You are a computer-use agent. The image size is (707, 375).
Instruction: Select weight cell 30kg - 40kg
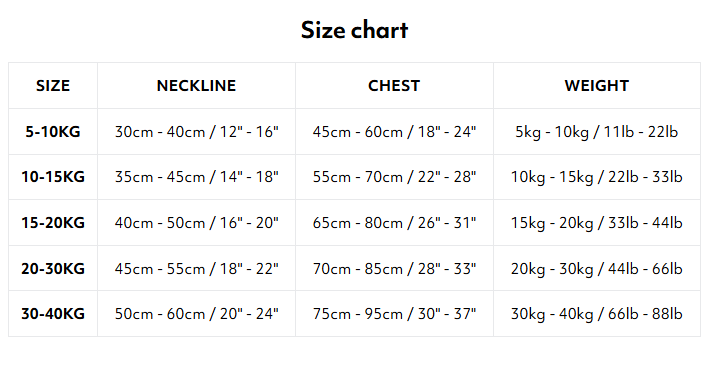point(597,314)
